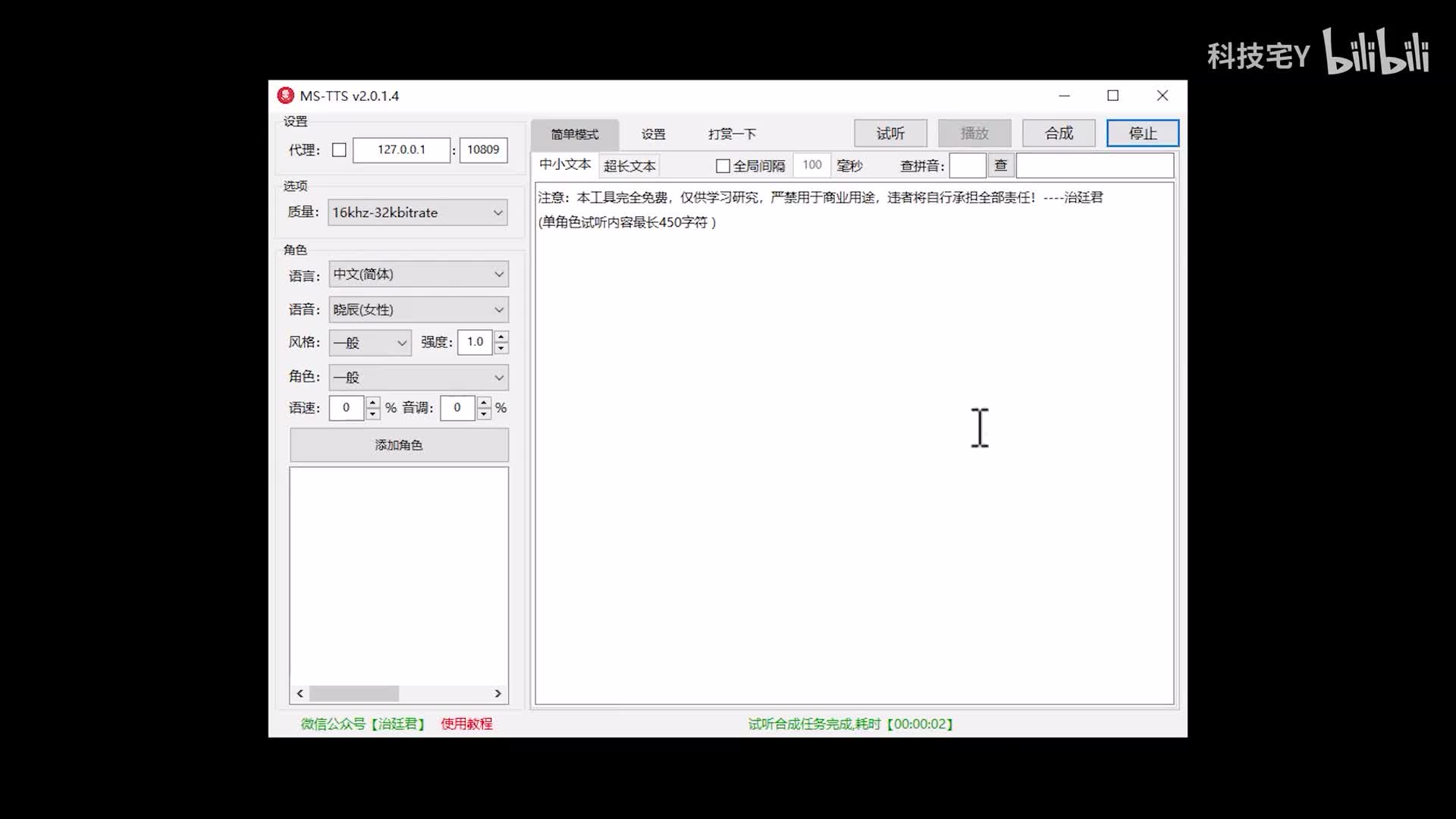Enable the 代理 proxy checkbox
The height and width of the screenshot is (819, 1456).
tap(339, 150)
